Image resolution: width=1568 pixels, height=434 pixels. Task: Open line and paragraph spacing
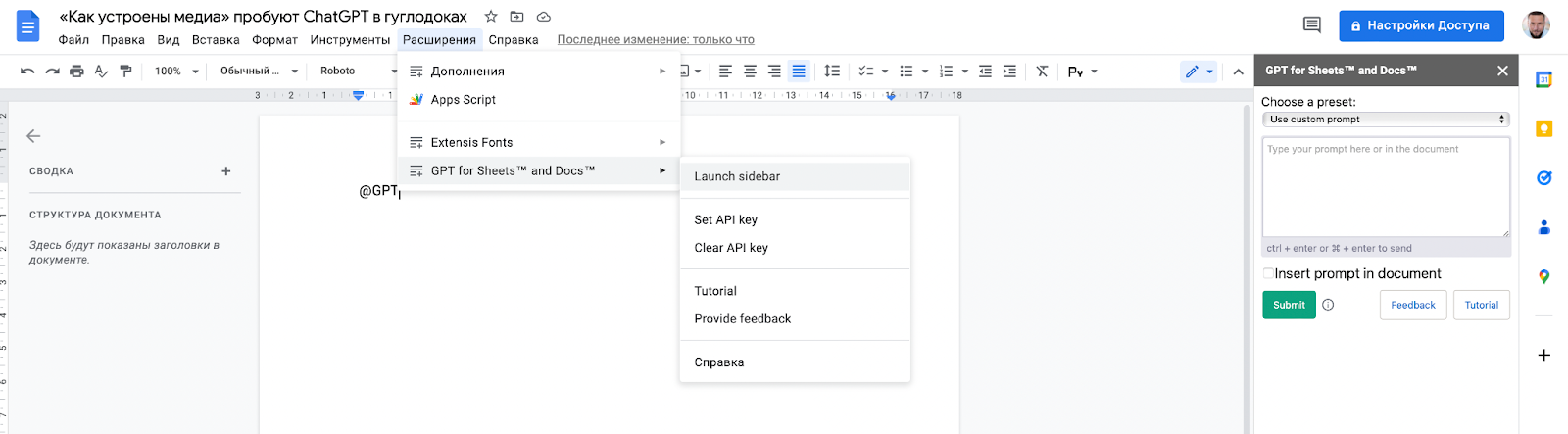pos(832,72)
